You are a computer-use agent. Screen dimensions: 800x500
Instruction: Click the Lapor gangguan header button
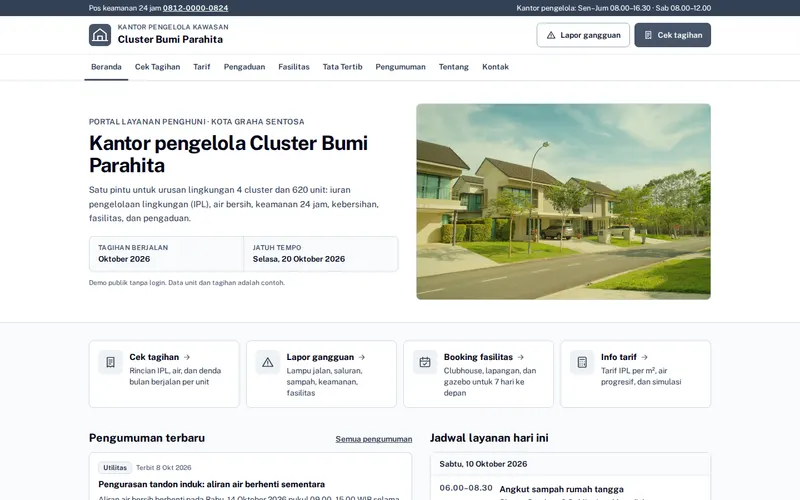pyautogui.click(x=583, y=35)
